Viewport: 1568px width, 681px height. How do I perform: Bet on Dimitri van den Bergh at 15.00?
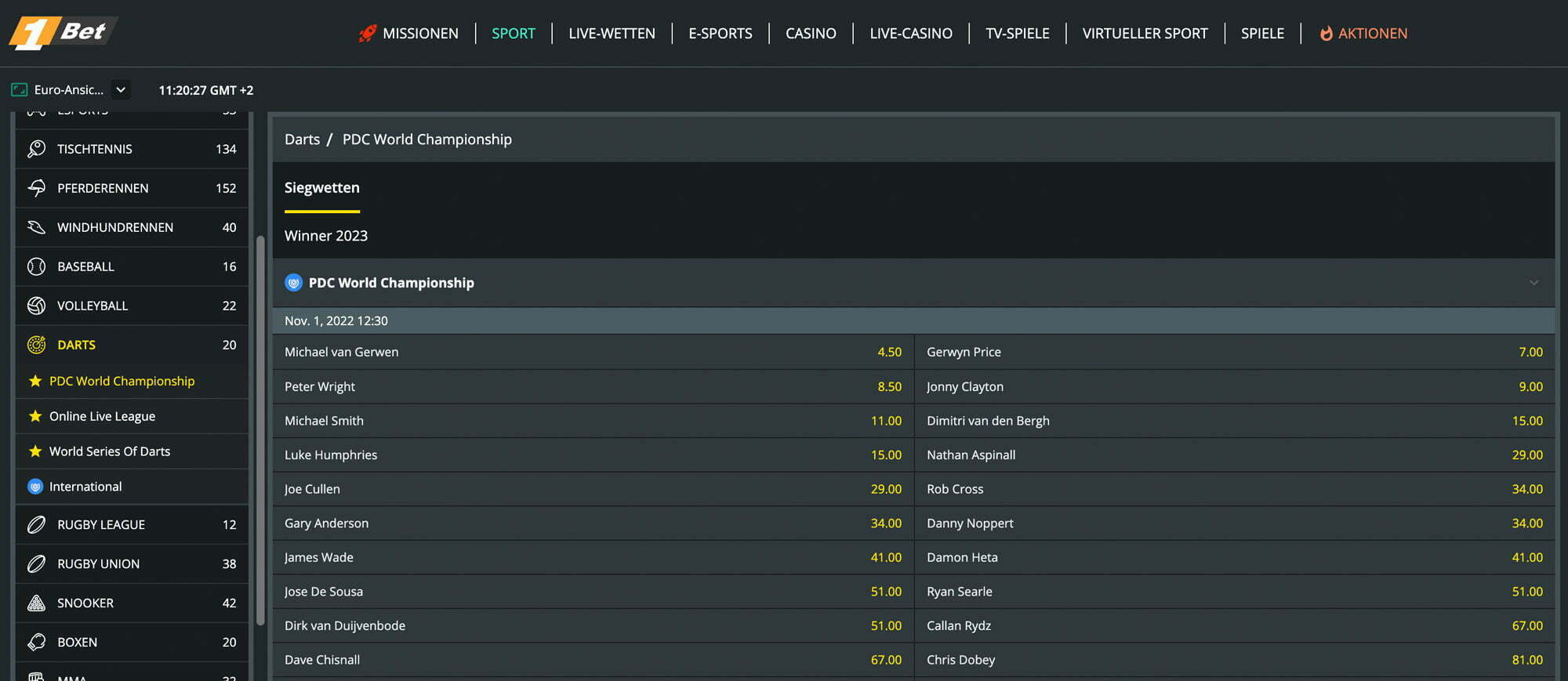pos(1235,420)
